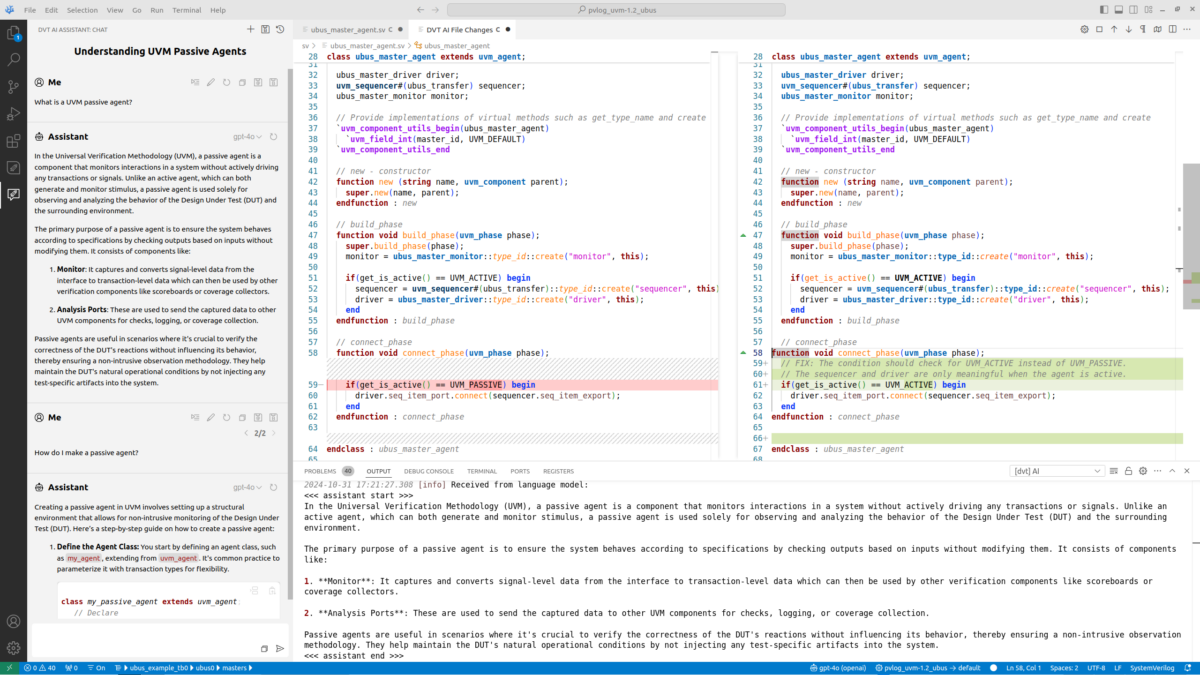Screen dimensions: 1200x675
Task: Split the editor using the split icon
Action: pyautogui.click(x=1172, y=29)
